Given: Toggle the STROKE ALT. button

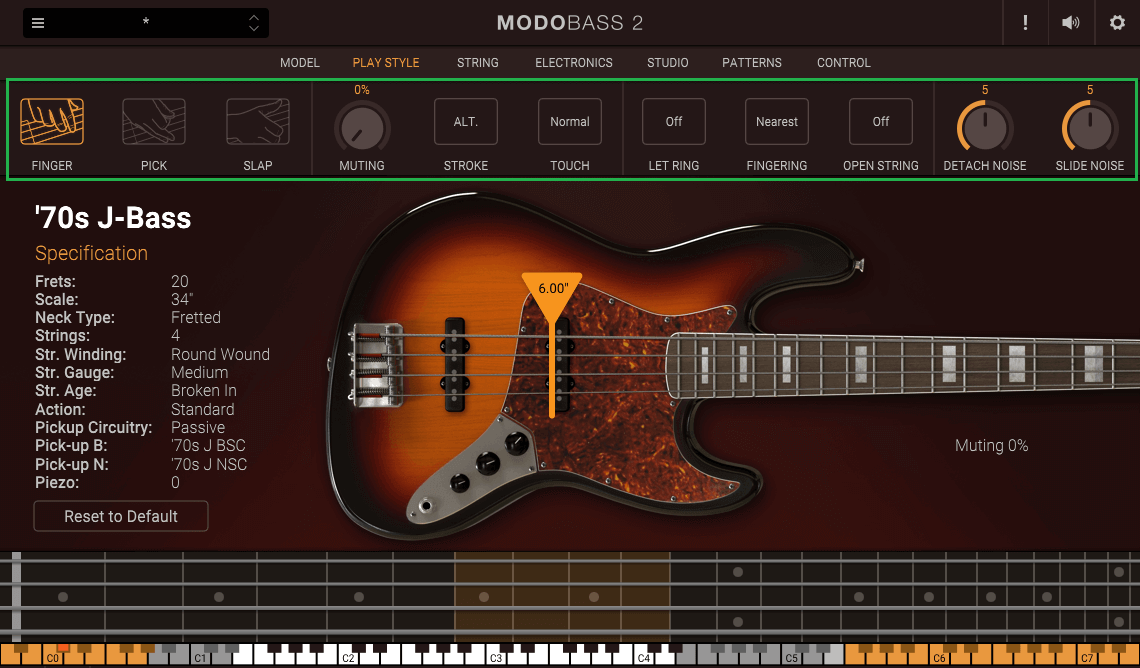Looking at the screenshot, I should 466,121.
